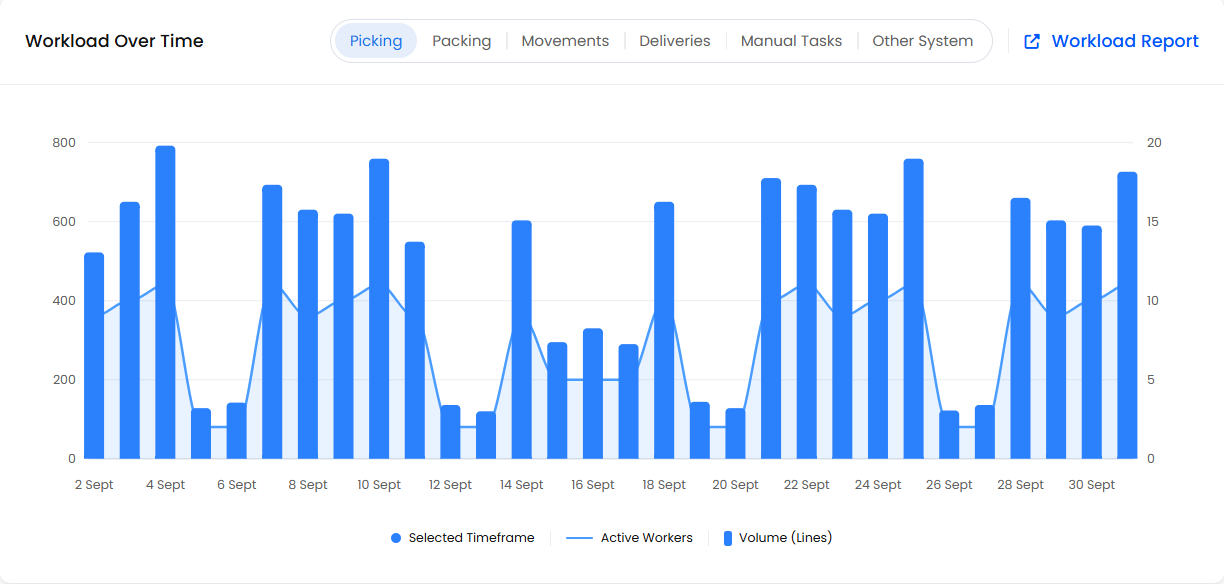Click the '16 Sept' axis label
This screenshot has width=1224, height=584.
593,485
